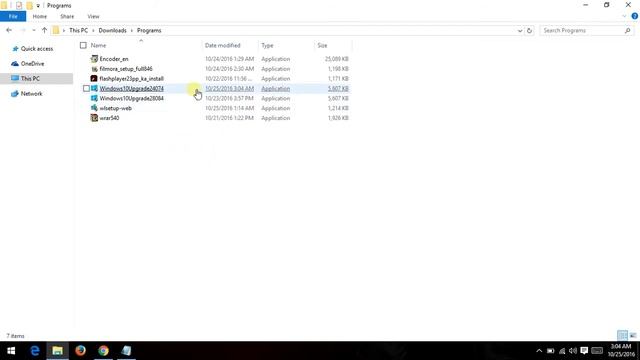Open Explorer help question mark icon
This screenshot has width=640, height=360.
pos(635,16)
